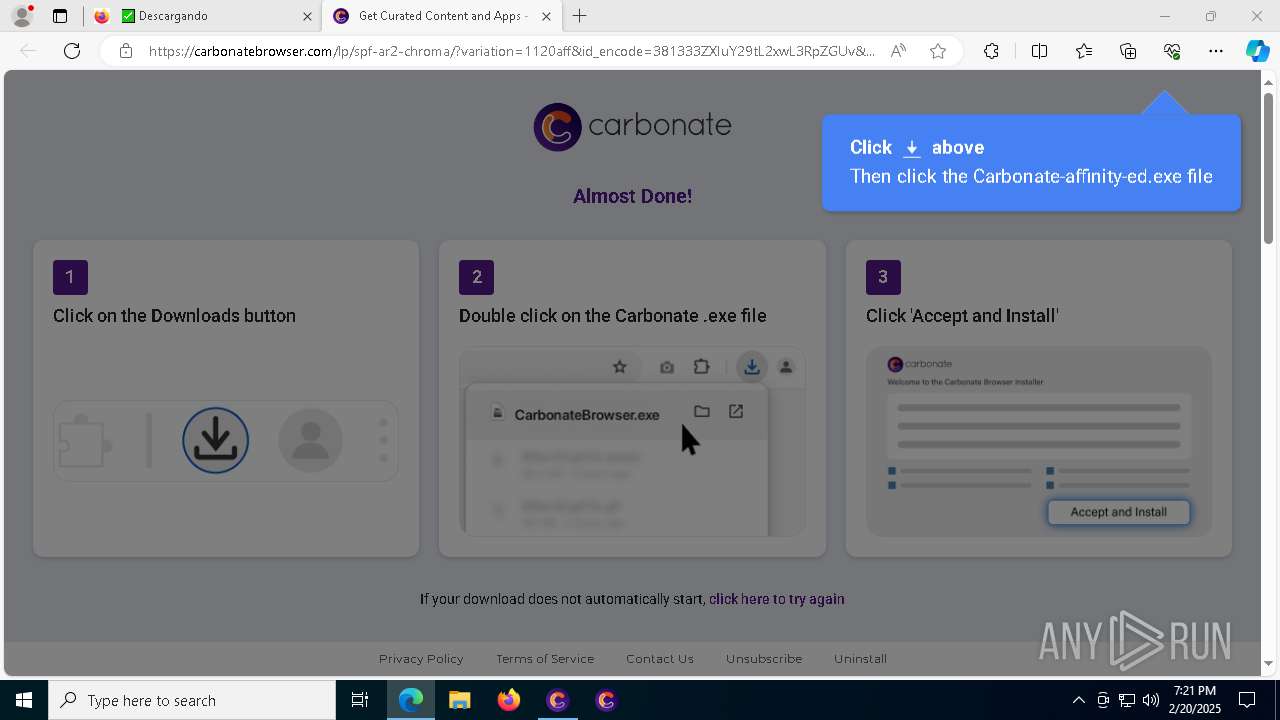Click the browser Back arrow
1280x720 pixels.
(28, 51)
